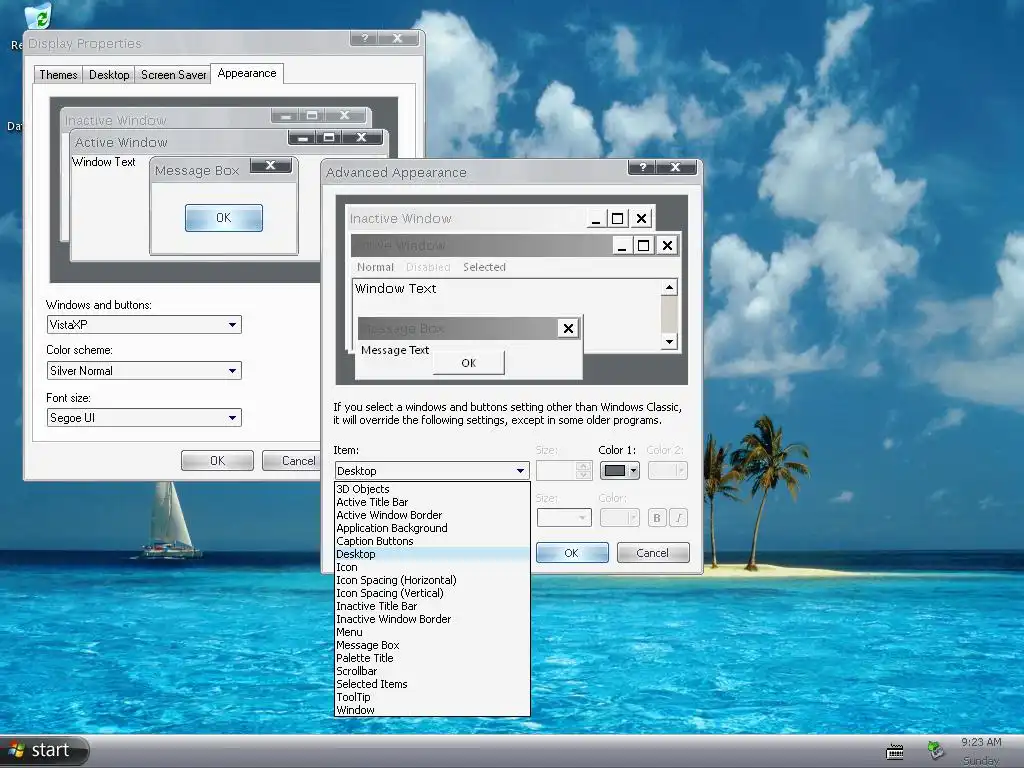Click minimize icon on Advanced preview active window
The height and width of the screenshot is (768, 1024).
point(622,246)
